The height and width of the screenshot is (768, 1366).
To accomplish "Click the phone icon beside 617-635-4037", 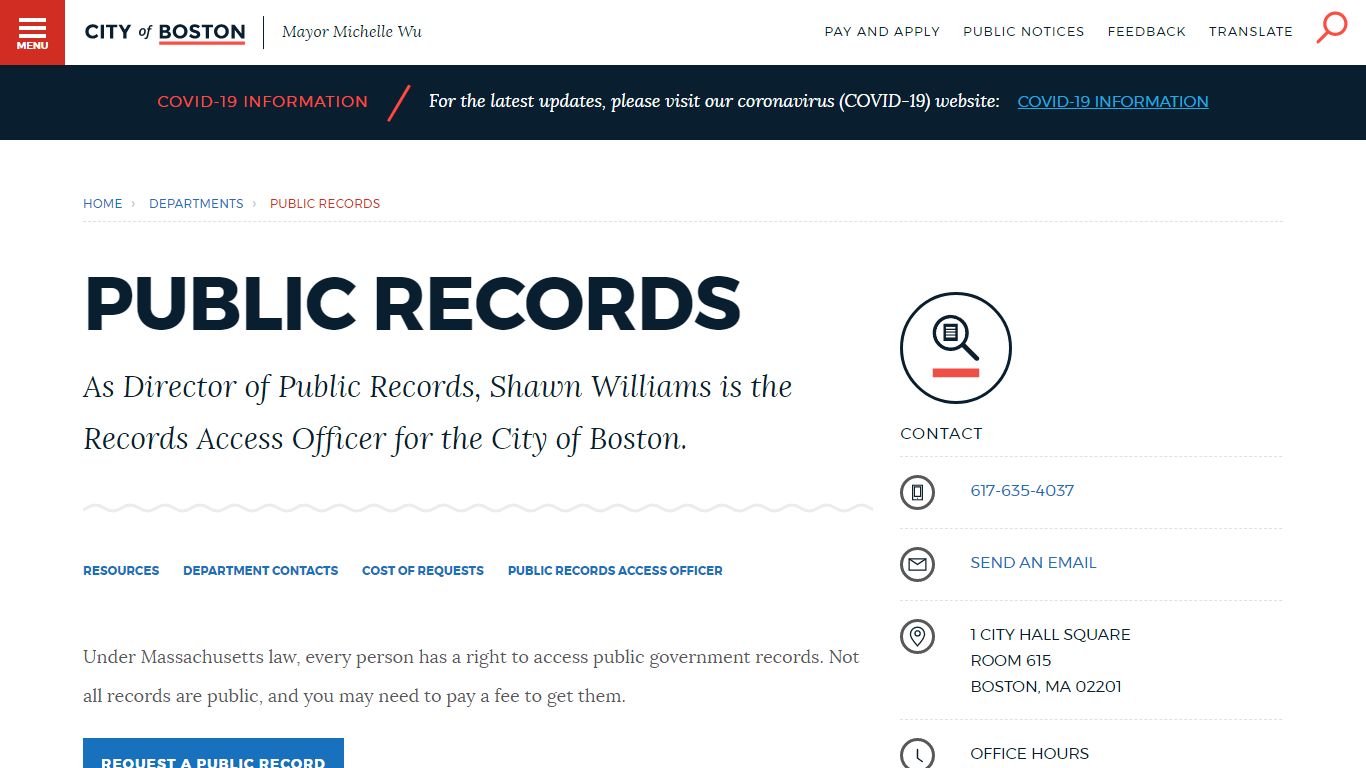I will click(x=917, y=492).
